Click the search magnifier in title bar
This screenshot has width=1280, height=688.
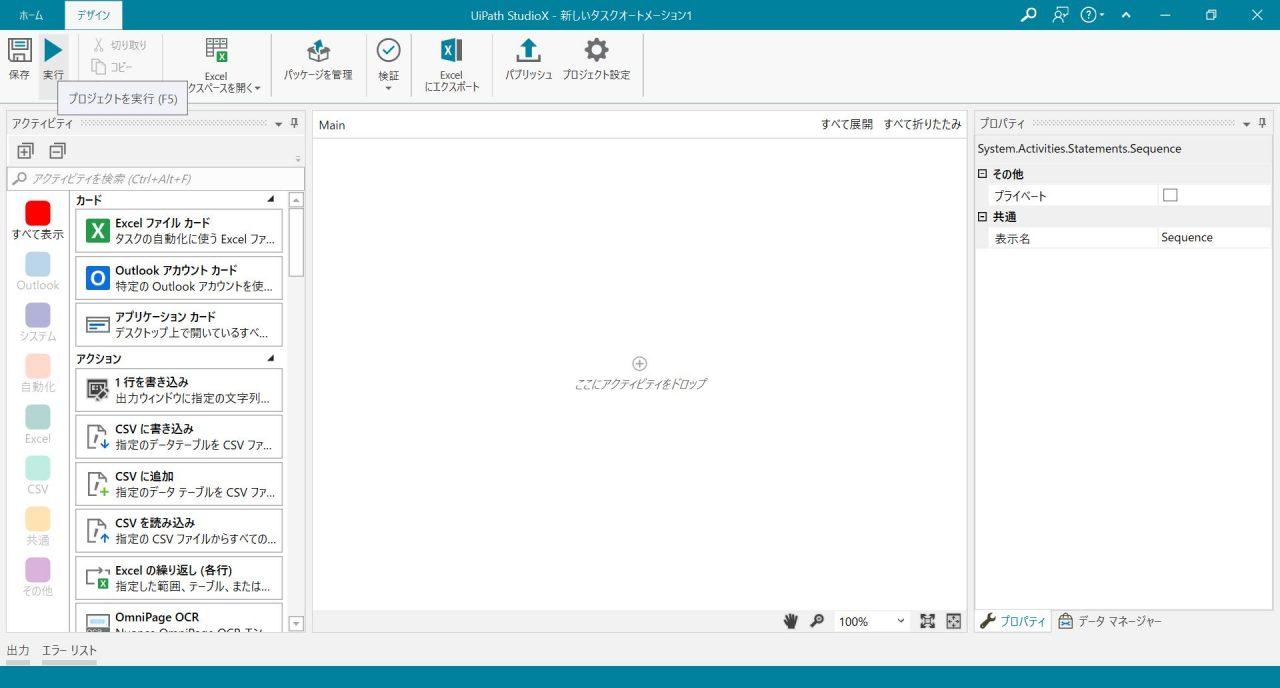tap(1028, 15)
